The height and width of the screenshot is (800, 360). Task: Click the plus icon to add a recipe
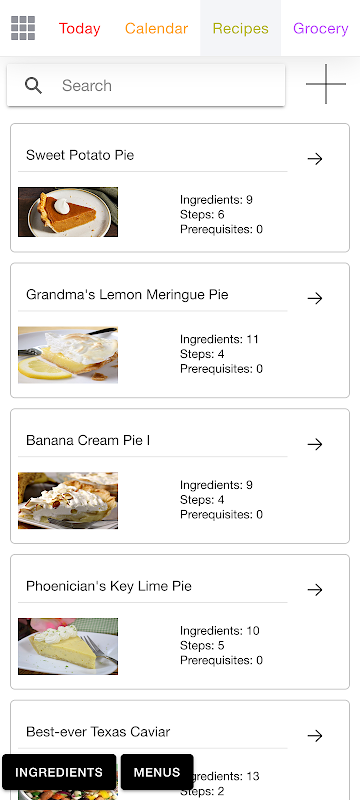[x=326, y=84]
